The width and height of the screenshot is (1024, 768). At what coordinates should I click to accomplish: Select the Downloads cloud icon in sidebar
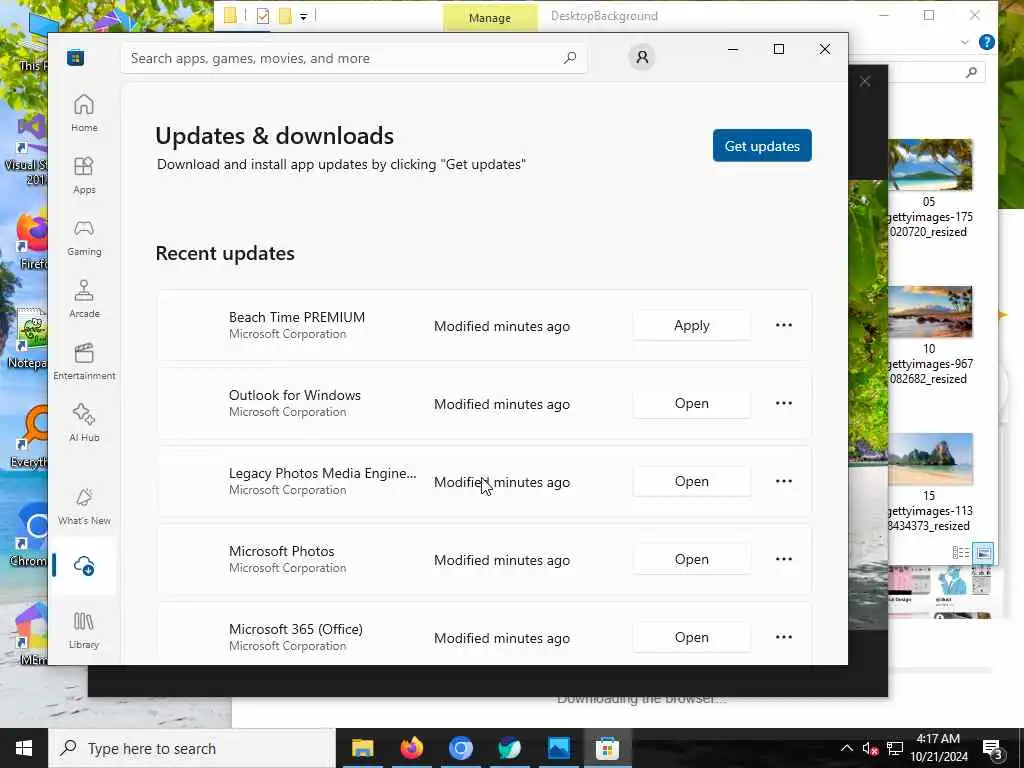tap(84, 566)
